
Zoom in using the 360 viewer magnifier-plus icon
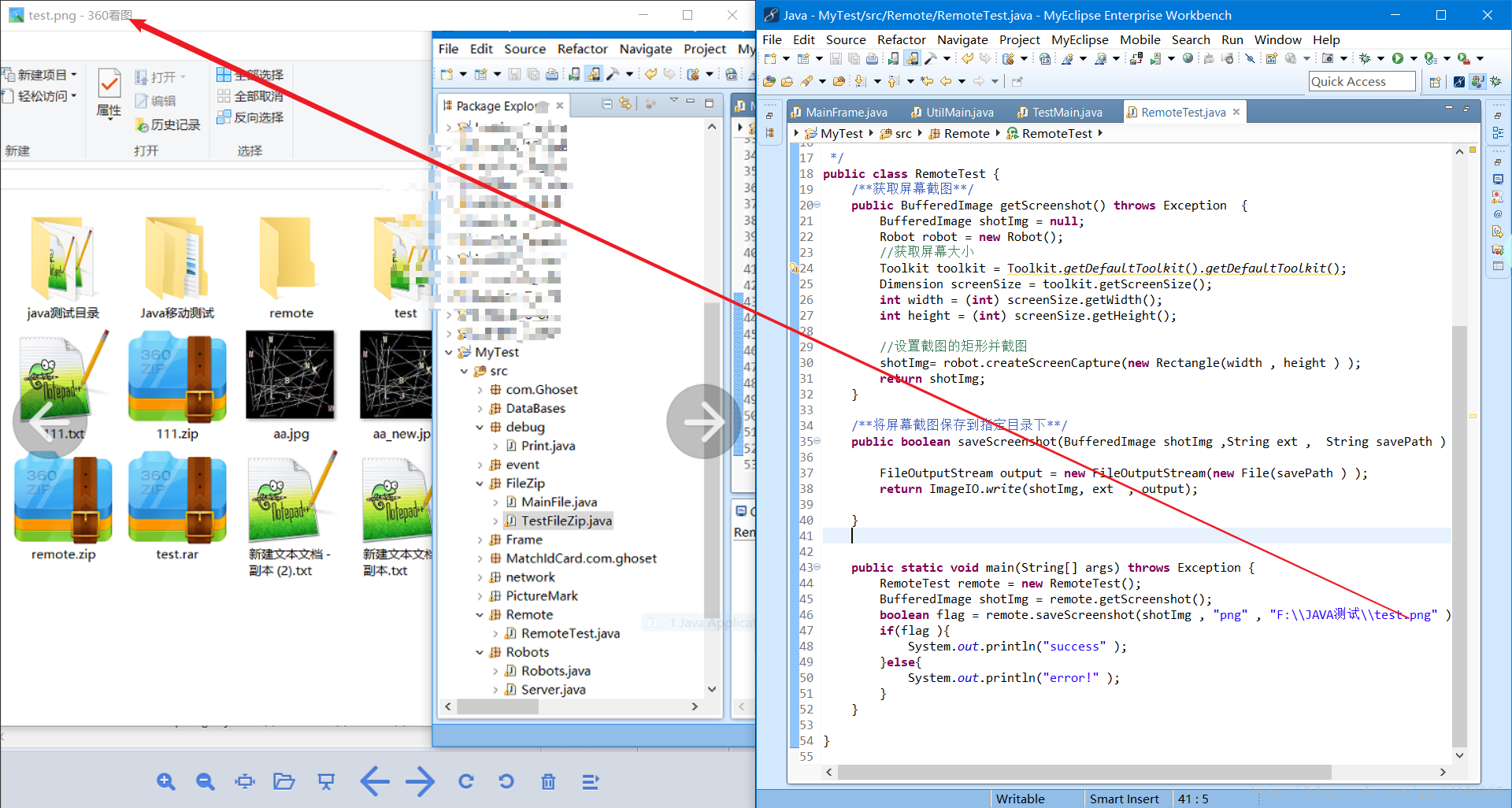165,781
